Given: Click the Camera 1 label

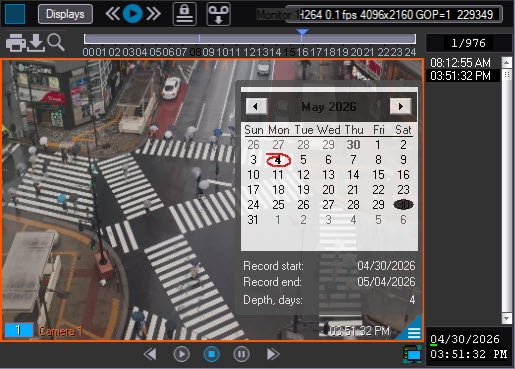Looking at the screenshot, I should click(60, 331).
